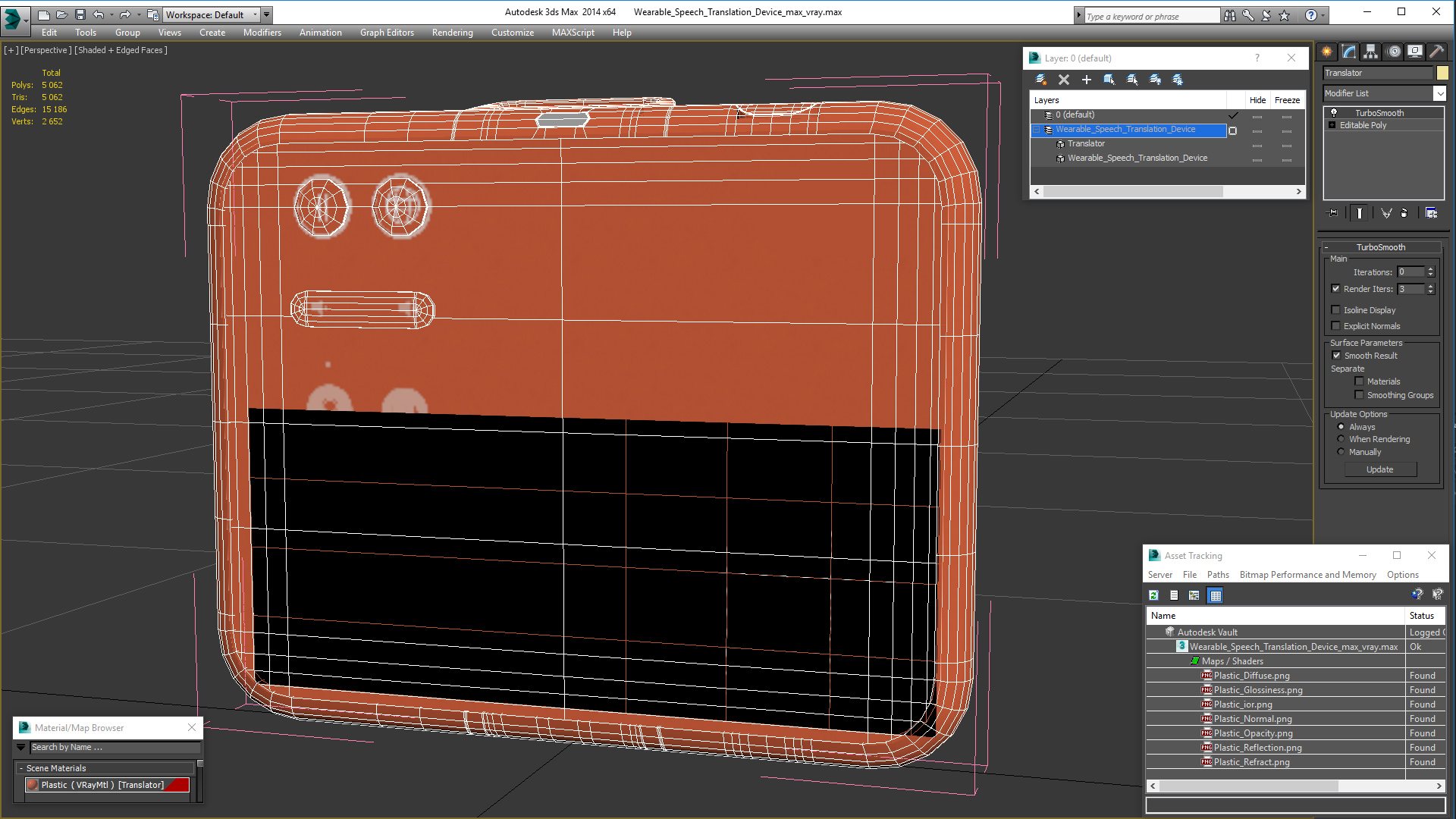
Task: Expand the Editable Poly stack entry
Action: click(1332, 125)
